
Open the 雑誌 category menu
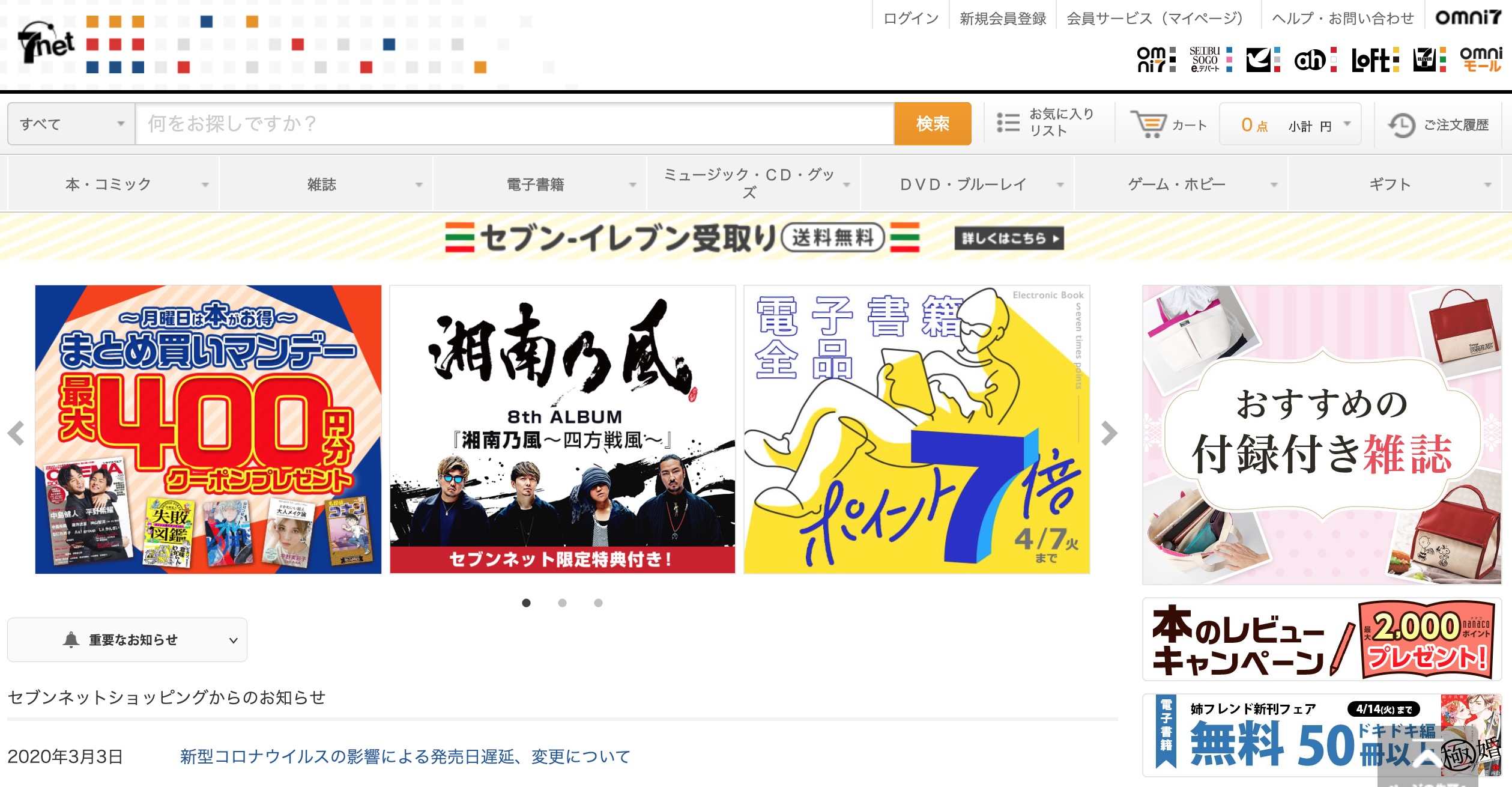click(326, 184)
